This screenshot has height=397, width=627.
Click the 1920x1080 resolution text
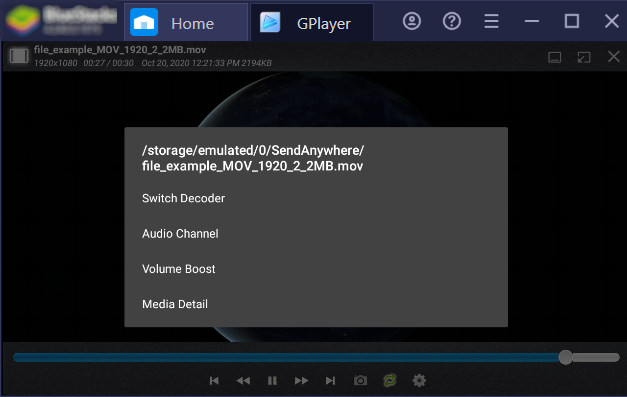[x=56, y=63]
